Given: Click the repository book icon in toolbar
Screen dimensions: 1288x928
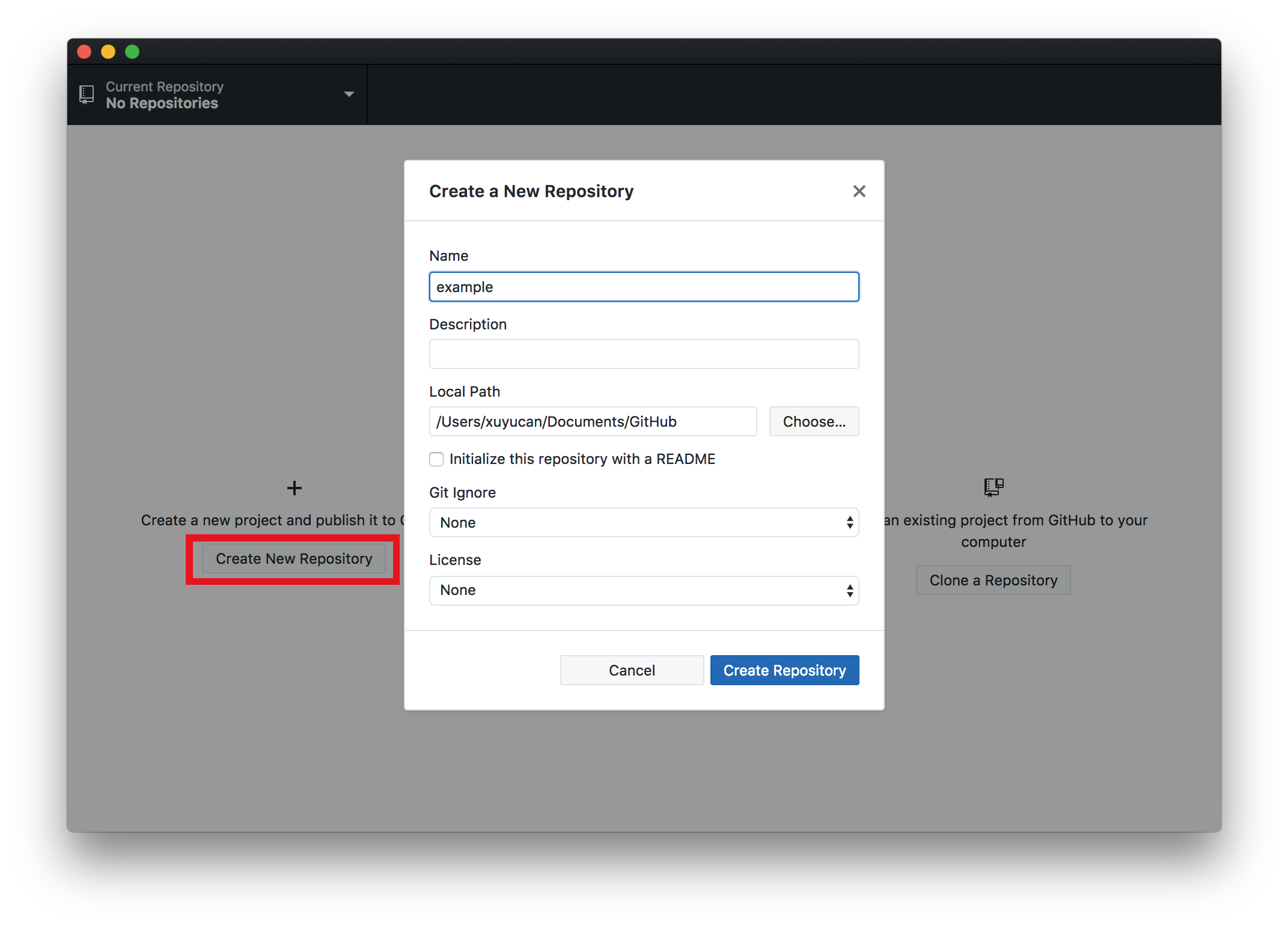Looking at the screenshot, I should click(x=87, y=94).
